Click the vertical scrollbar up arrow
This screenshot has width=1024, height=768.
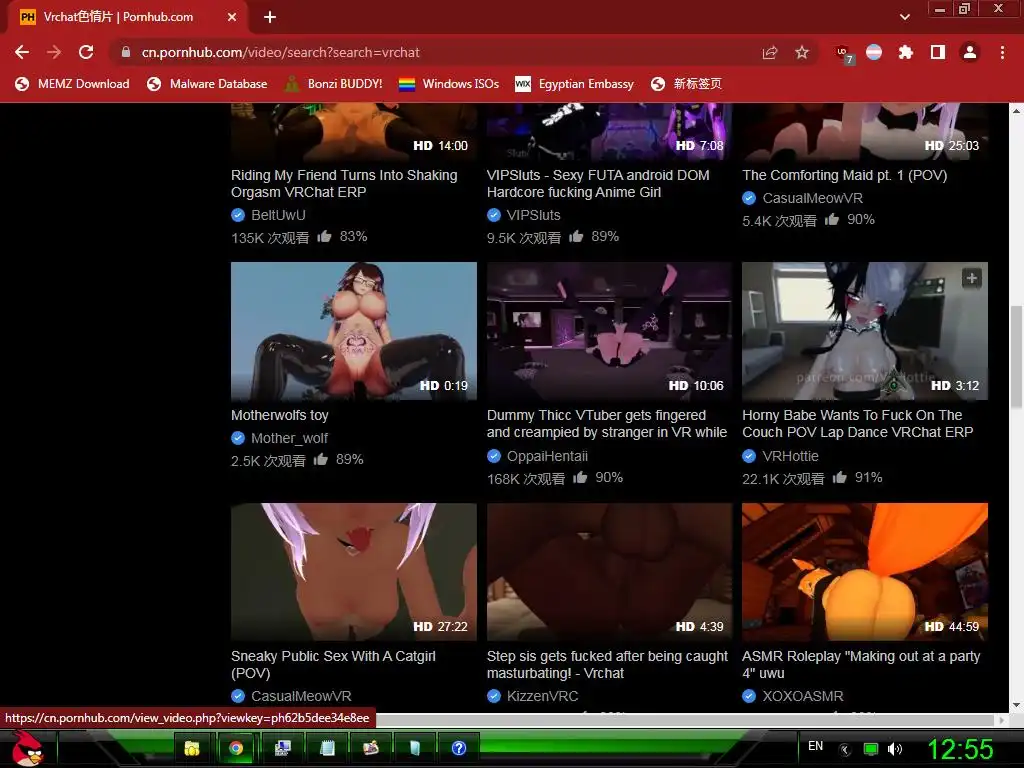click(x=1017, y=110)
